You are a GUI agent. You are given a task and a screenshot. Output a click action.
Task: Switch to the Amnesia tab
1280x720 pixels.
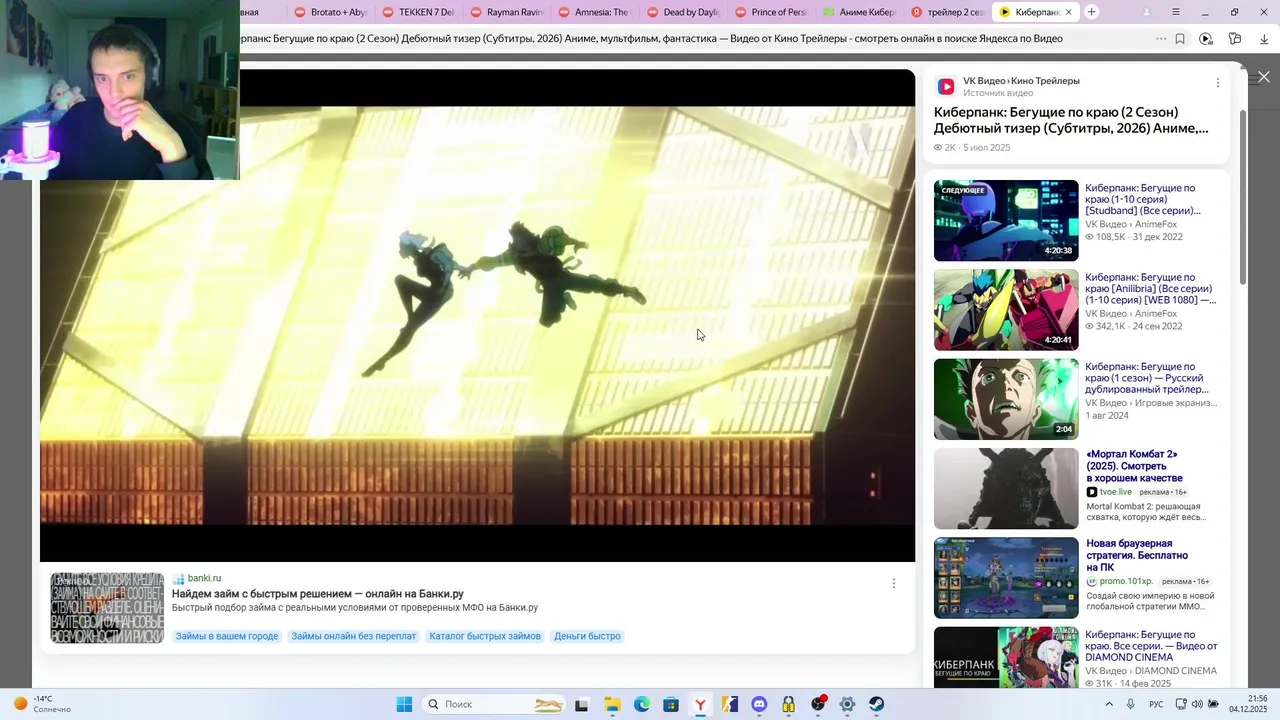(x=593, y=12)
